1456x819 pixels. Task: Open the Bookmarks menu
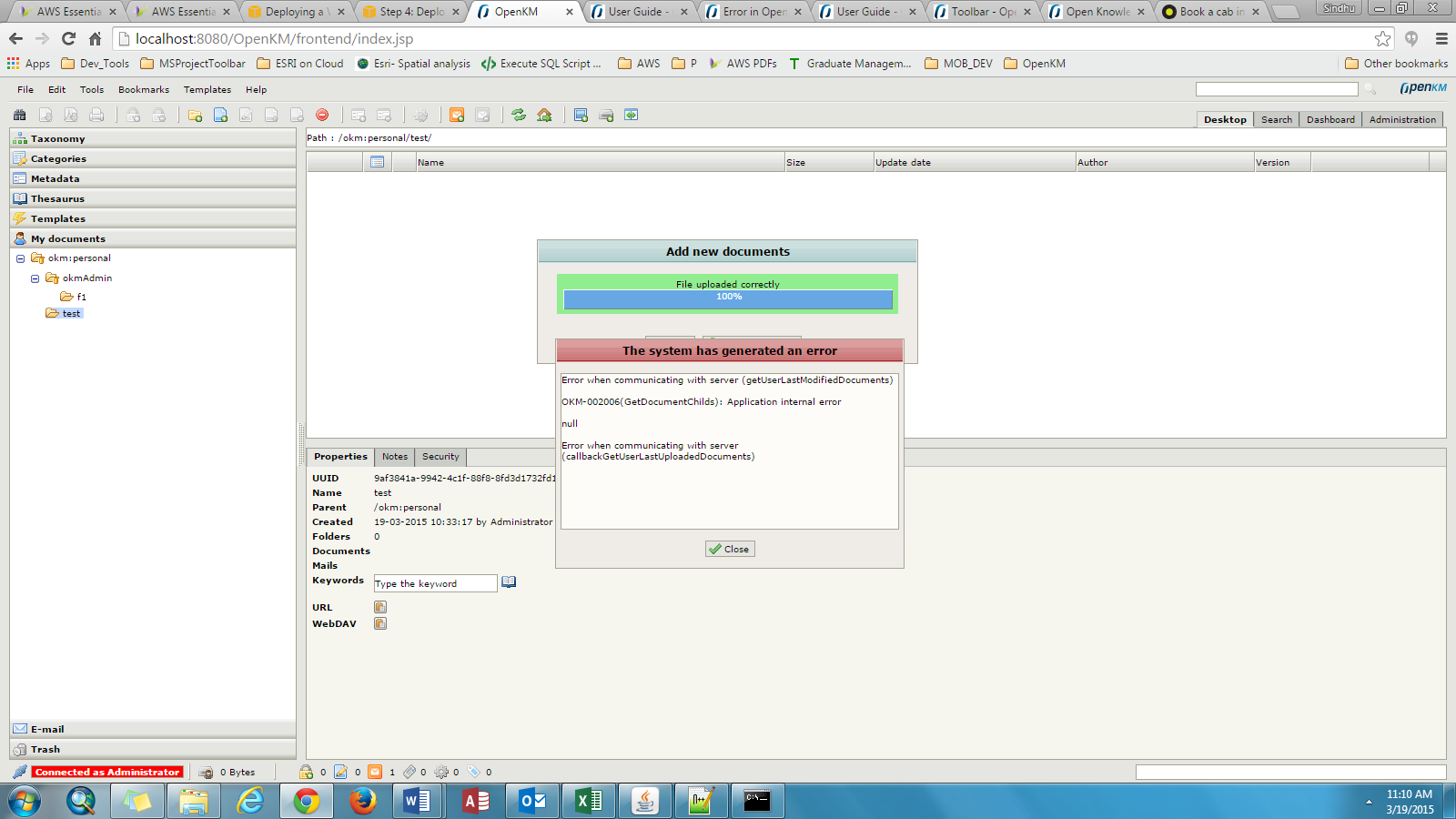click(144, 89)
